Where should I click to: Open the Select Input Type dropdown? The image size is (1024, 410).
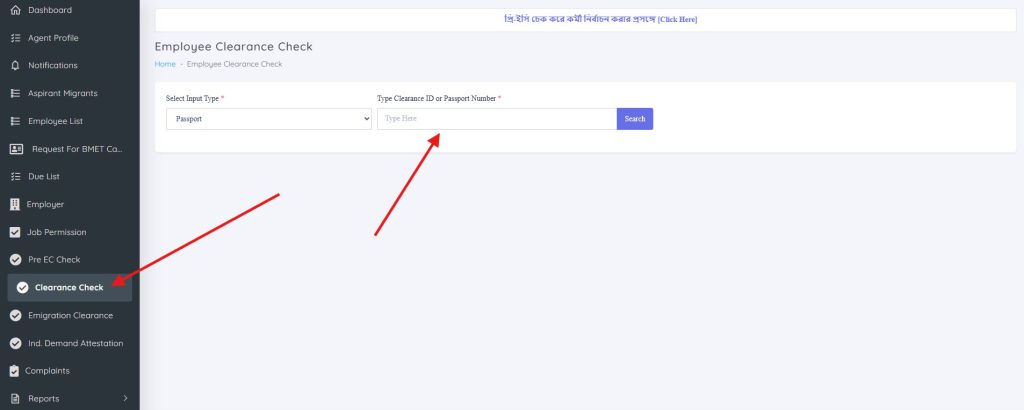[268, 119]
